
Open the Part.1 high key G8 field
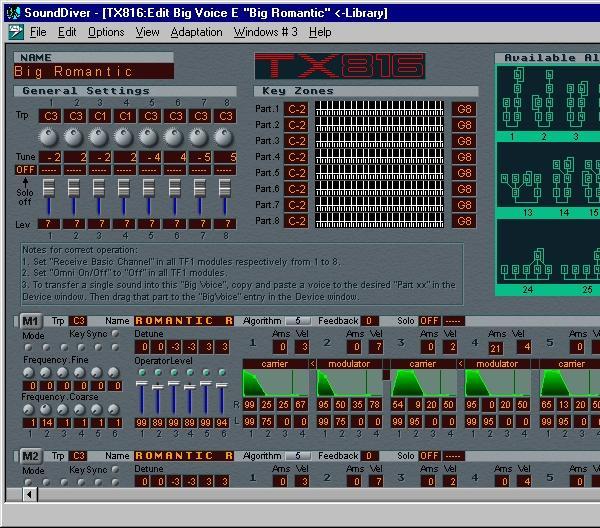click(x=464, y=109)
